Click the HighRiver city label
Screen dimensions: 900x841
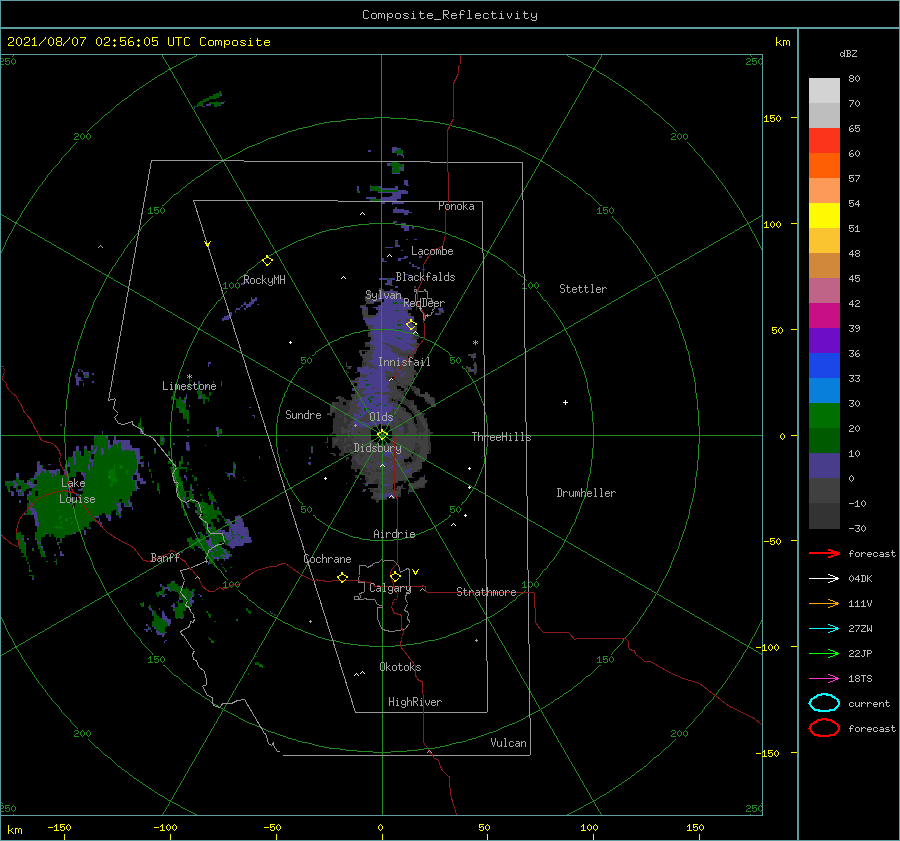click(415, 702)
